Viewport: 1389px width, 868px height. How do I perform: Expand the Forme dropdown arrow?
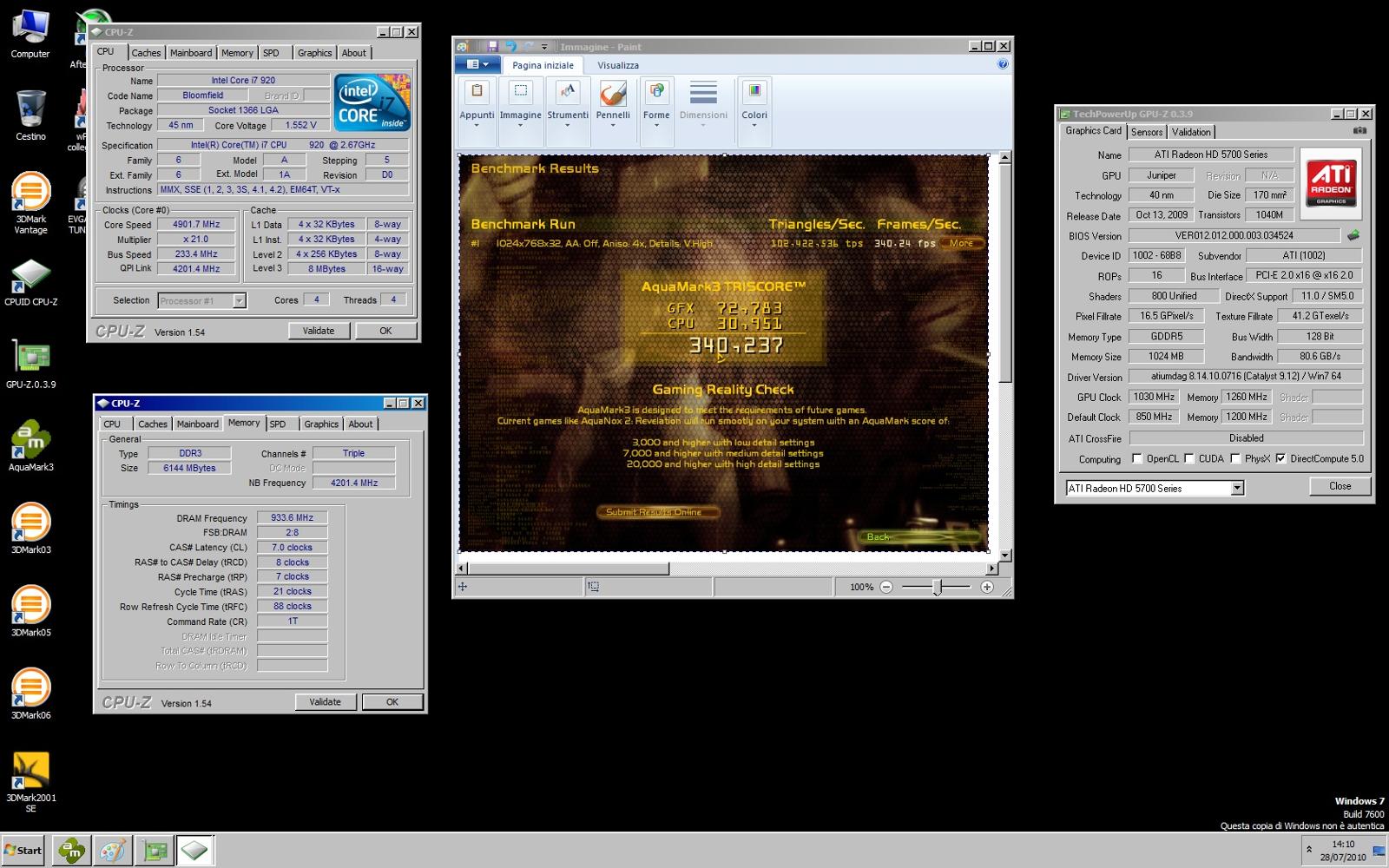(656, 126)
